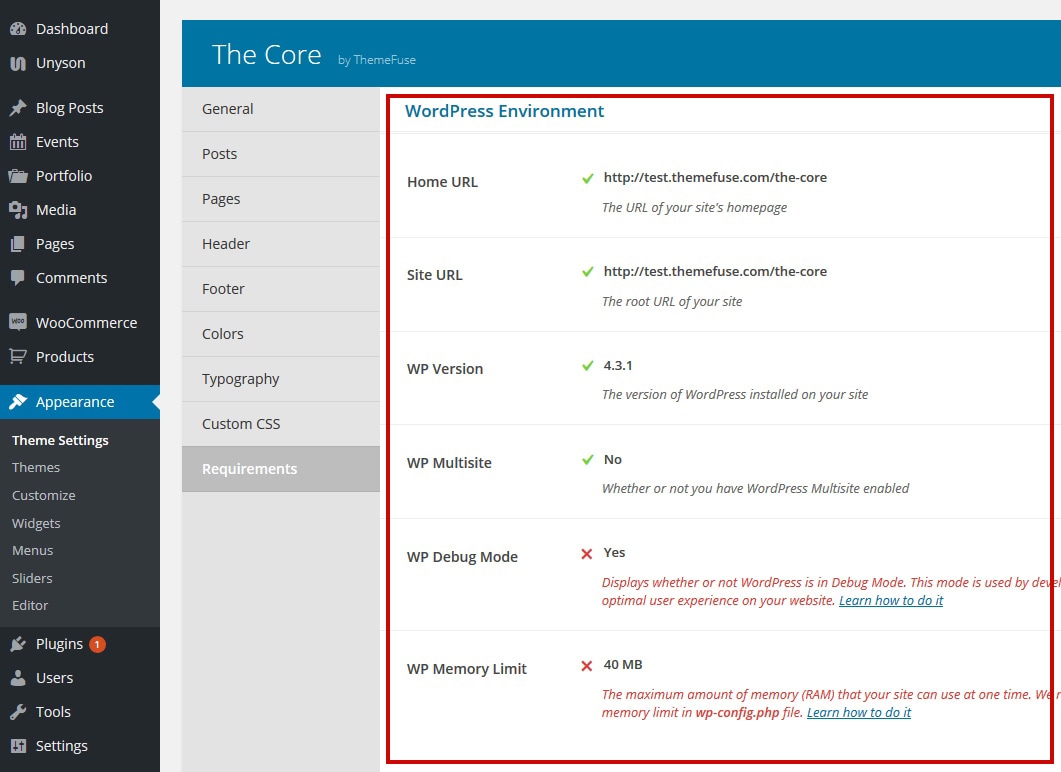Switch to the Custom CSS tab
This screenshot has width=1061, height=772.
[x=281, y=424]
